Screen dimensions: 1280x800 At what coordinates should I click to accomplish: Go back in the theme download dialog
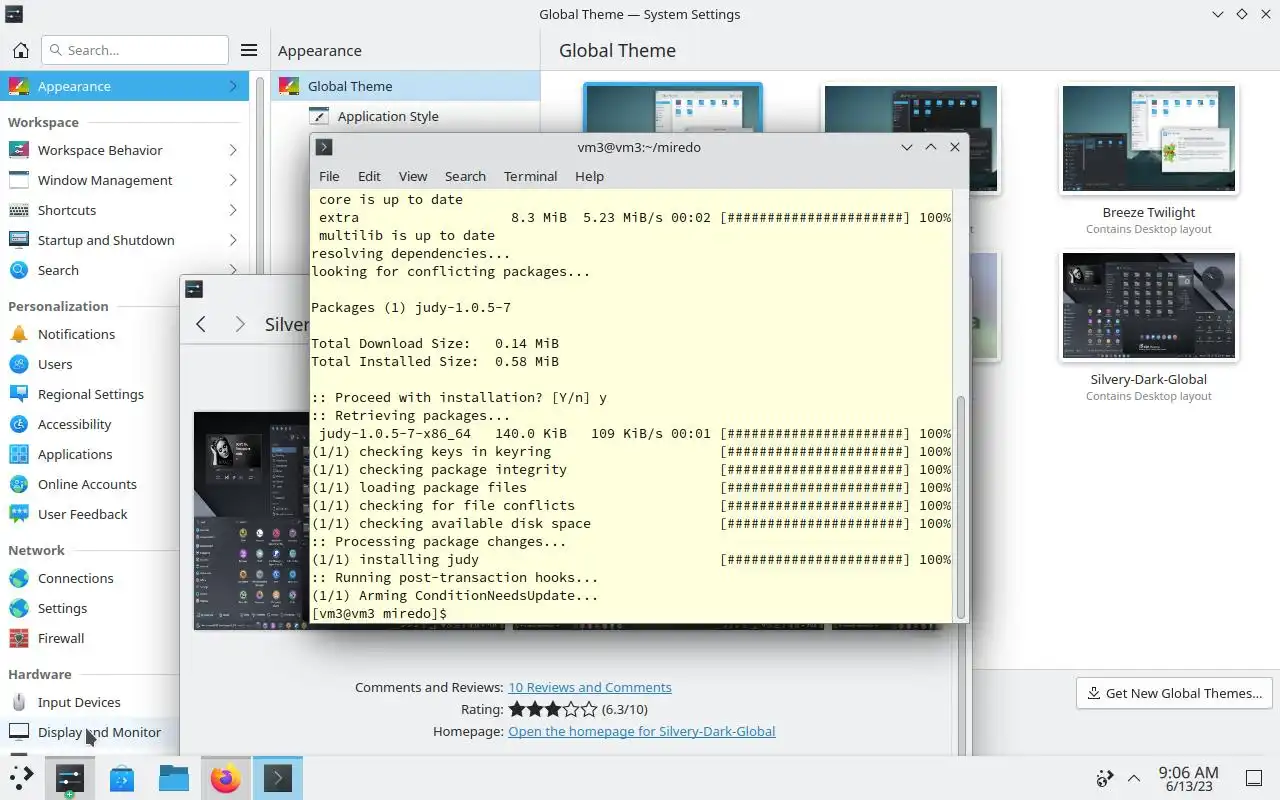point(201,324)
